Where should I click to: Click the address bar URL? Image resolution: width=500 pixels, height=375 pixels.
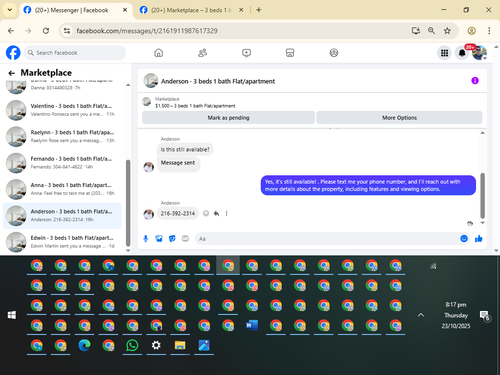(147, 31)
